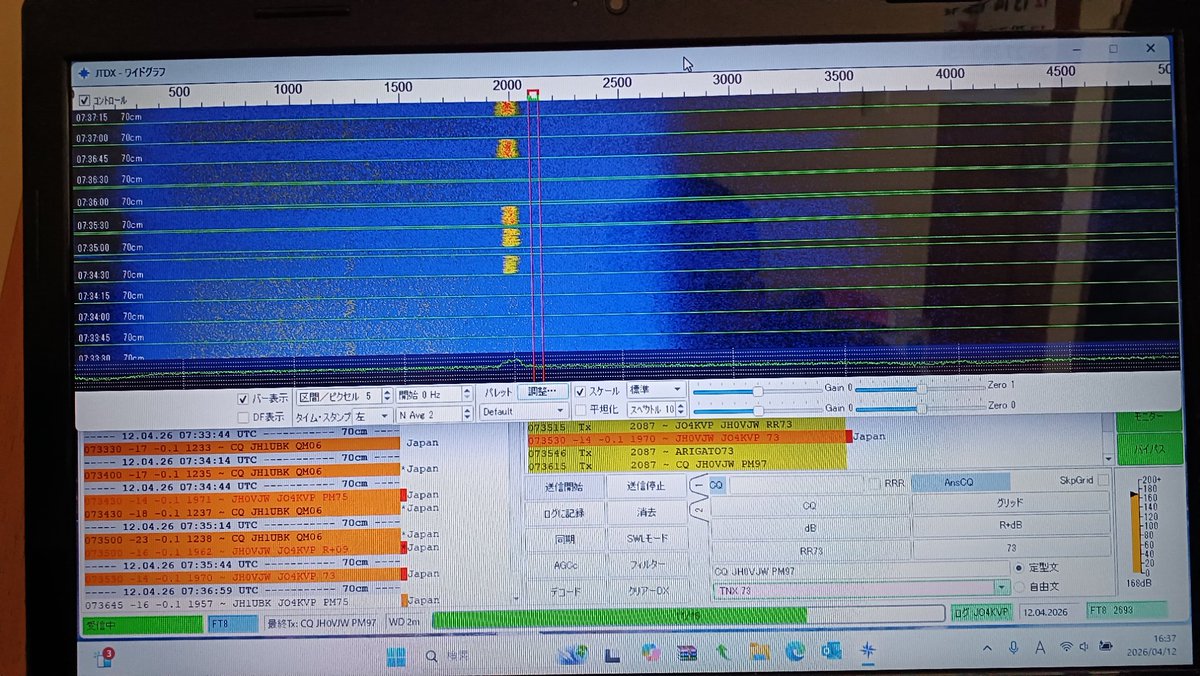Click the AGCc button

point(565,566)
